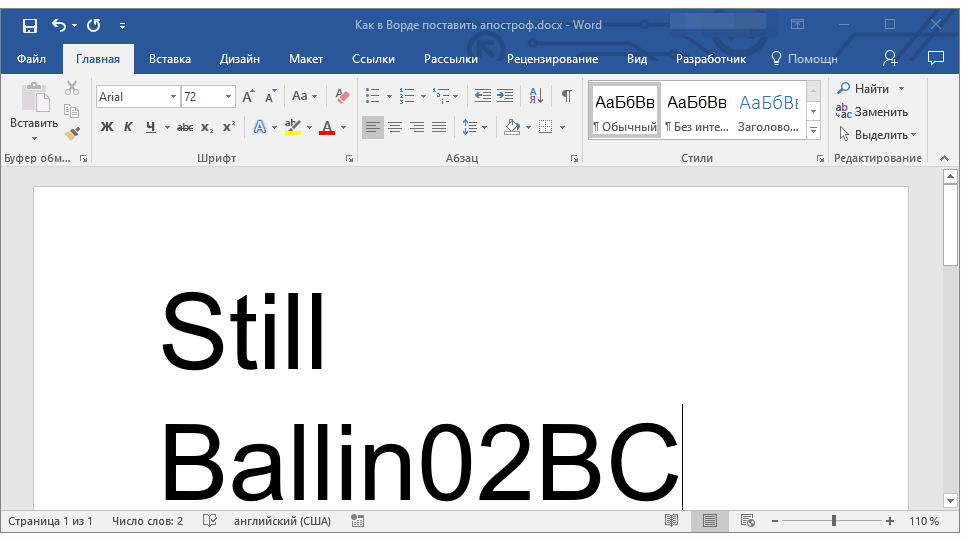Viewport: 968px width, 541px height.
Task: Click the Заменить button
Action: point(872,112)
